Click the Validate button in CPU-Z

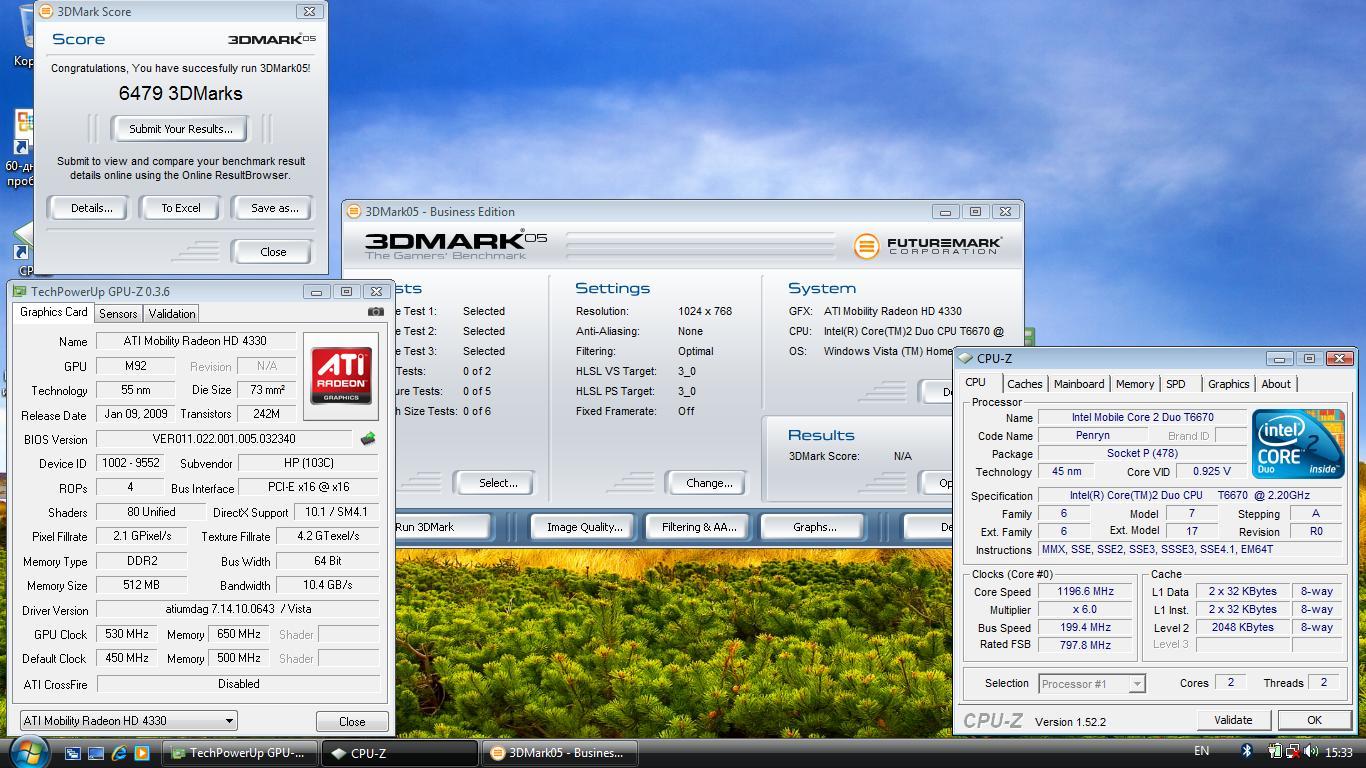tap(1233, 720)
